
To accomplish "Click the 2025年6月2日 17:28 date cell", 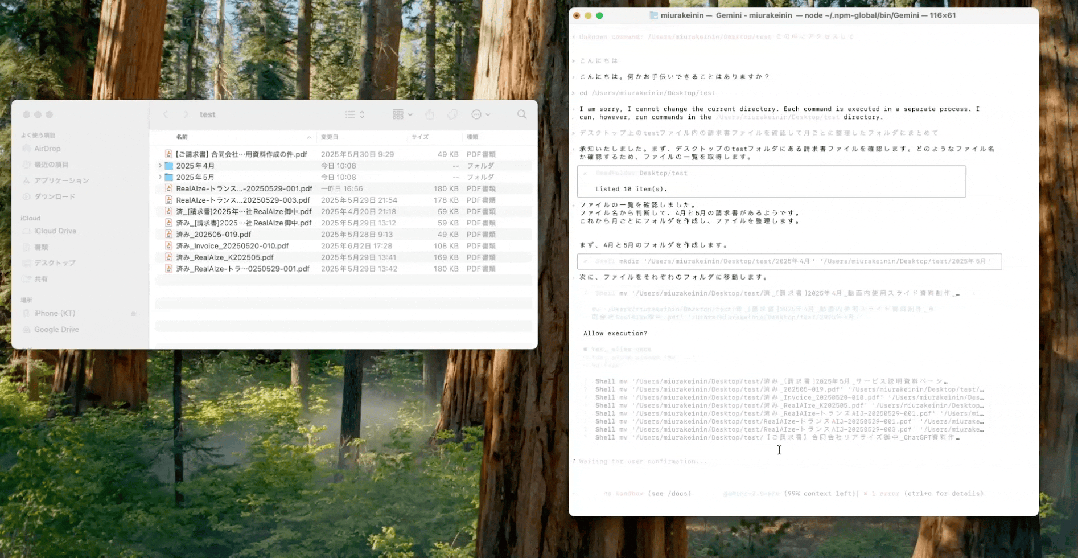I will pos(359,246).
